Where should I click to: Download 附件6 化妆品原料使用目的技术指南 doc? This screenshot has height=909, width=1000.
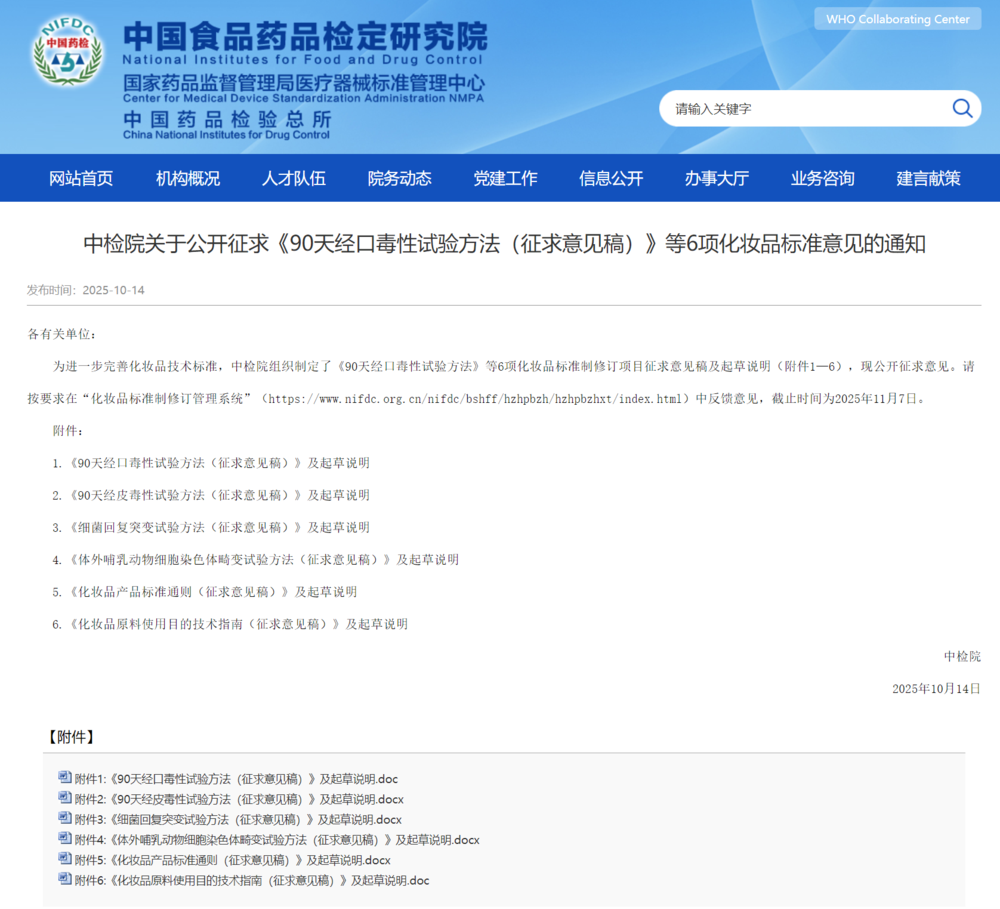252,880
